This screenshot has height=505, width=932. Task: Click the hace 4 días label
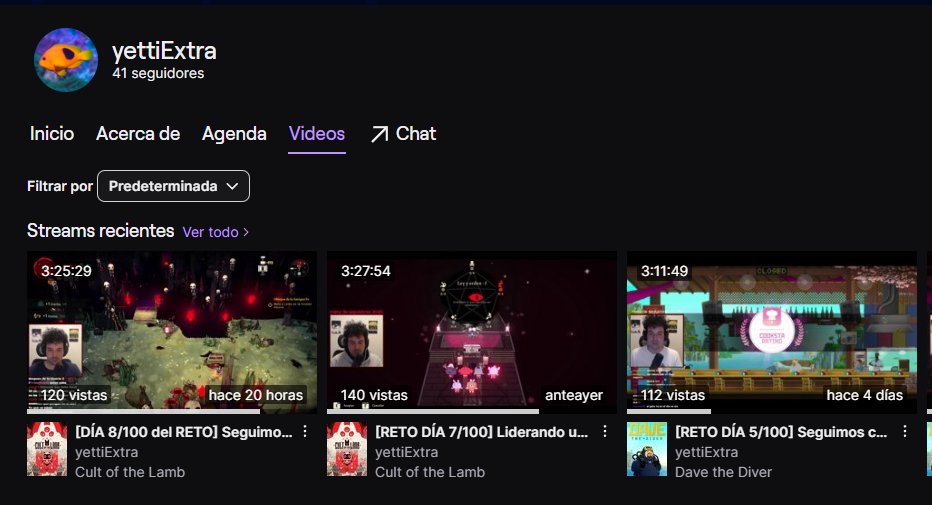[x=865, y=395]
